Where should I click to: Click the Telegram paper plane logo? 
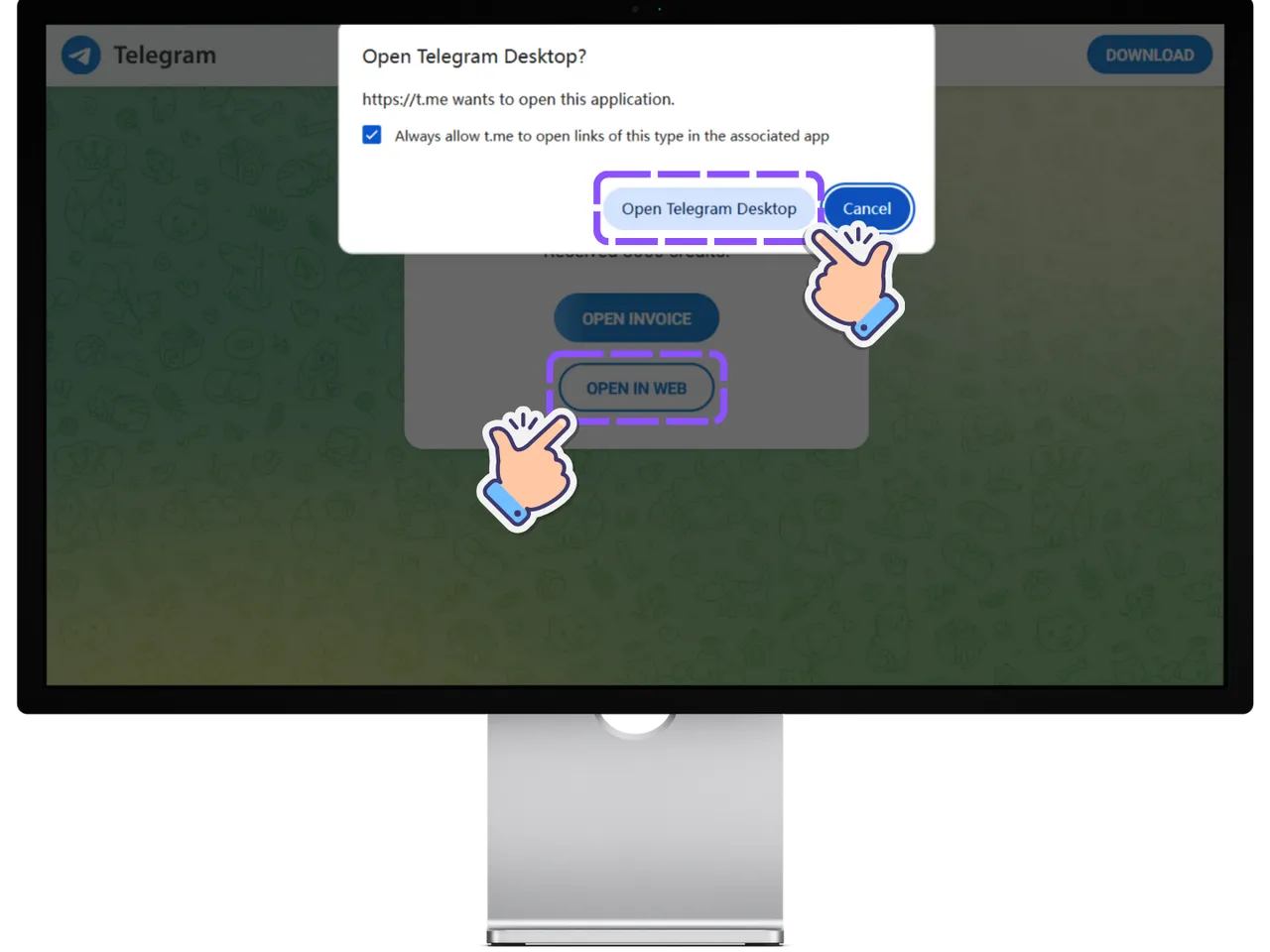(x=80, y=56)
